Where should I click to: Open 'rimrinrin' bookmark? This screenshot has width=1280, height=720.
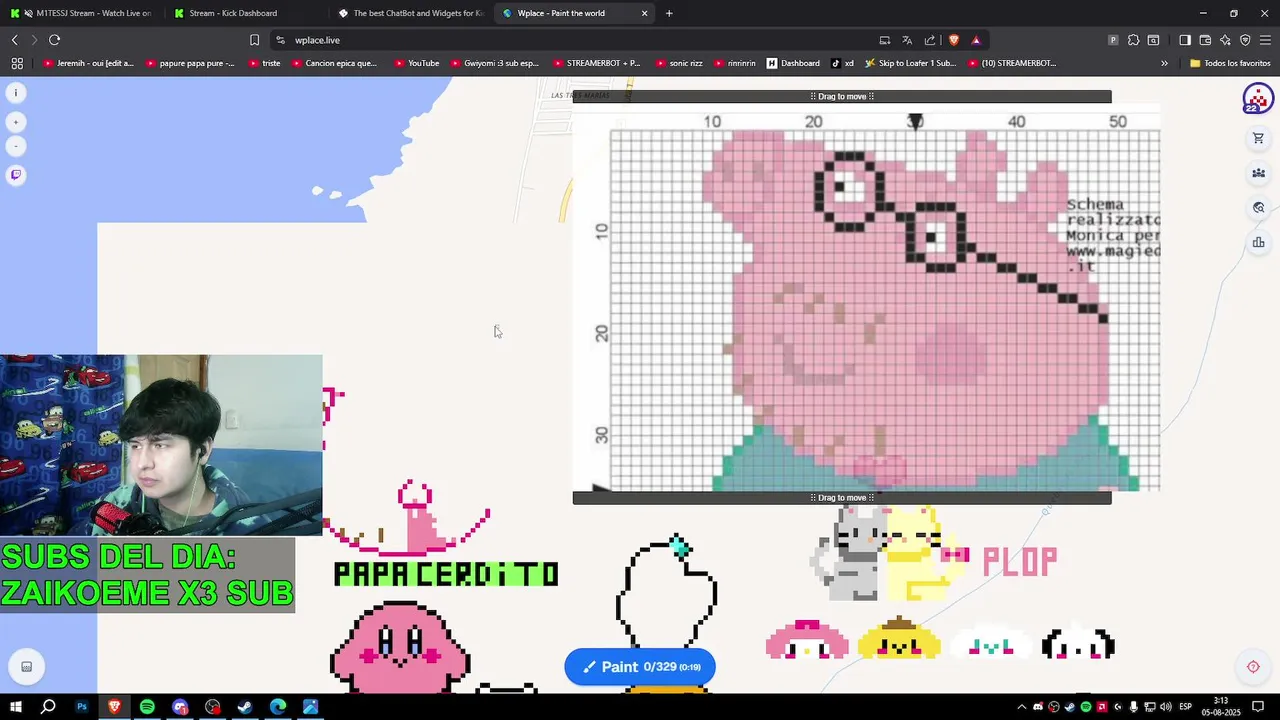pos(734,63)
